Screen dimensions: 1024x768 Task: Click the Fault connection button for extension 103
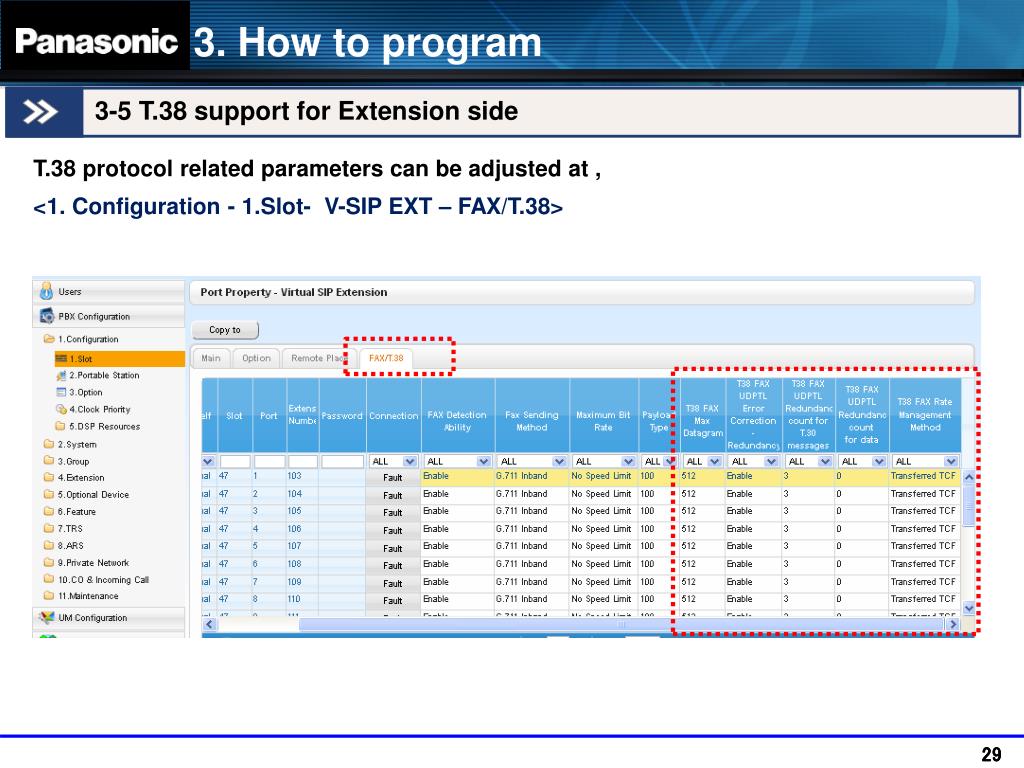click(392, 477)
